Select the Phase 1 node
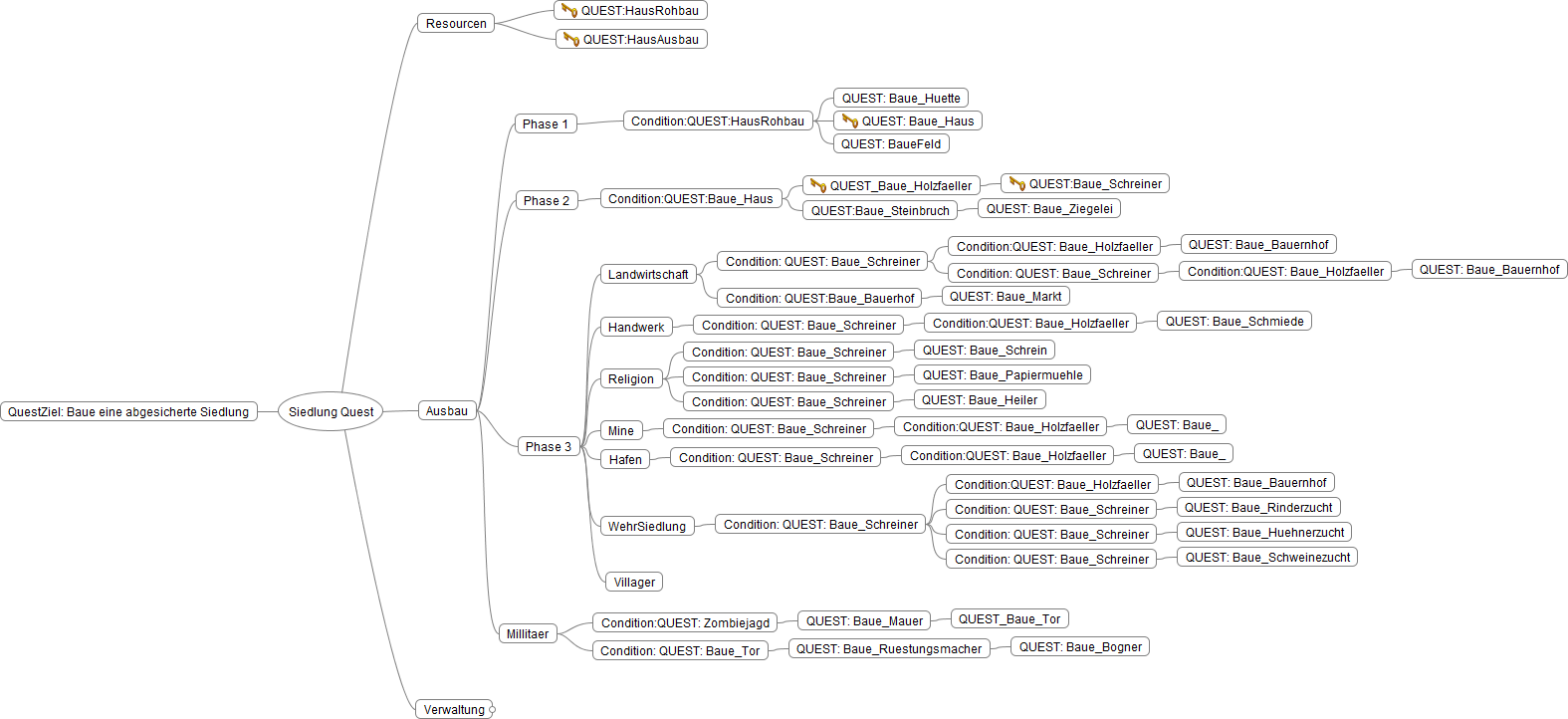This screenshot has width=1568, height=719. coord(546,124)
